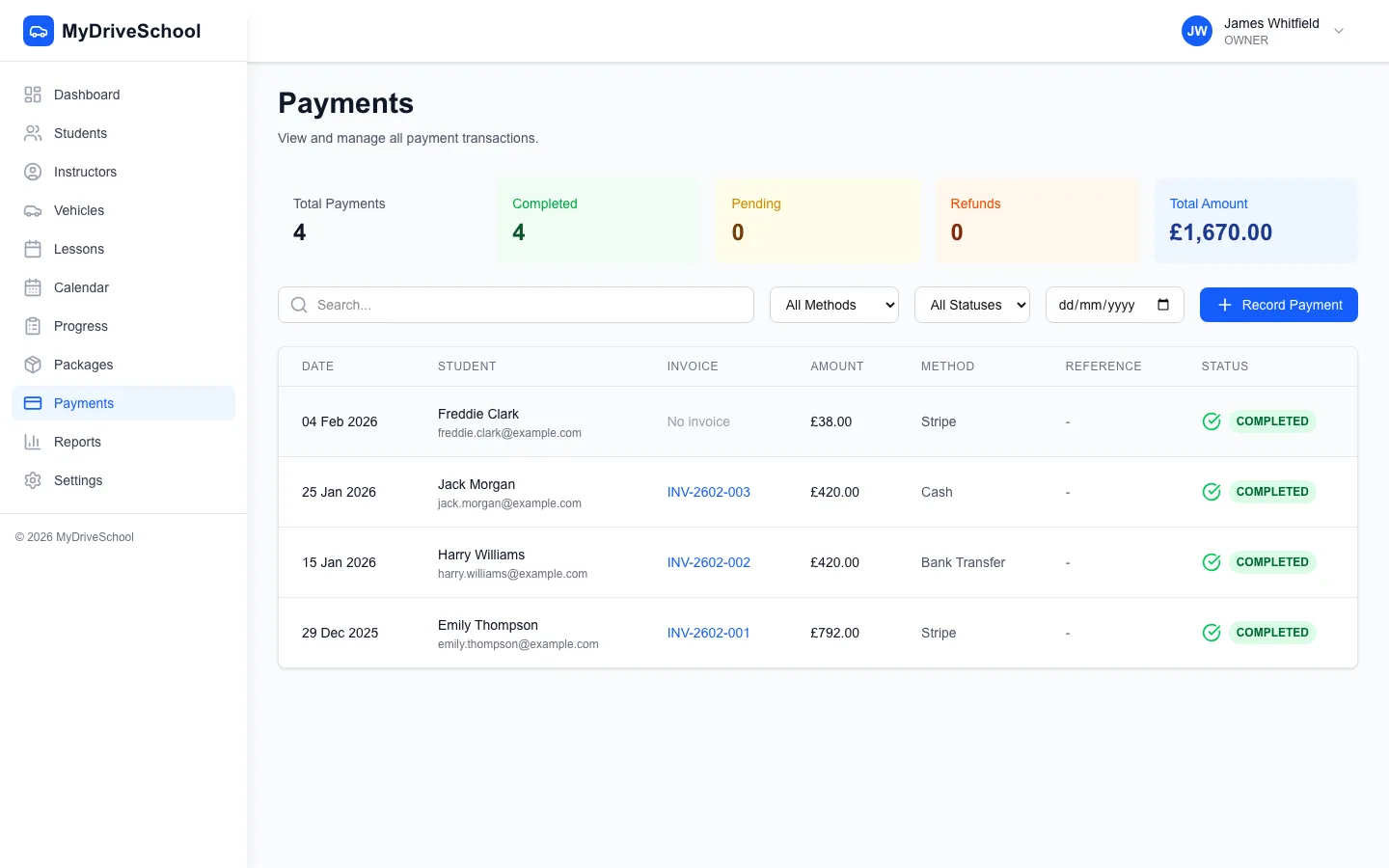The width and height of the screenshot is (1389, 868).
Task: Click the Record Payment button
Action: 1278,305
